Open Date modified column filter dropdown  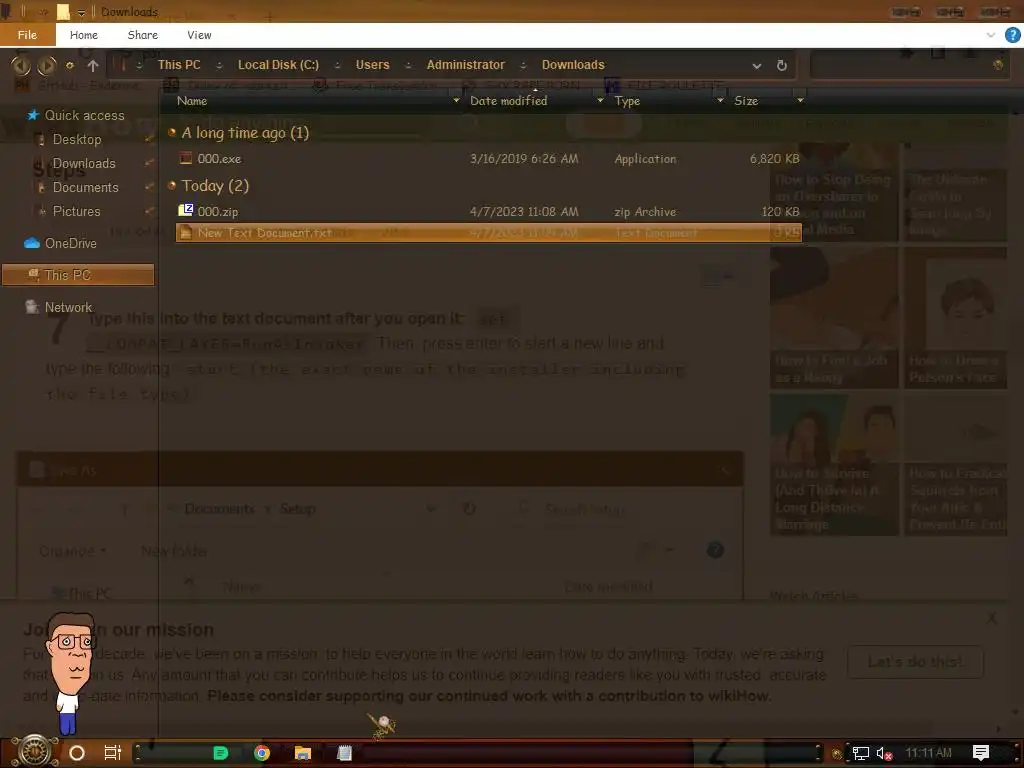[x=600, y=101]
